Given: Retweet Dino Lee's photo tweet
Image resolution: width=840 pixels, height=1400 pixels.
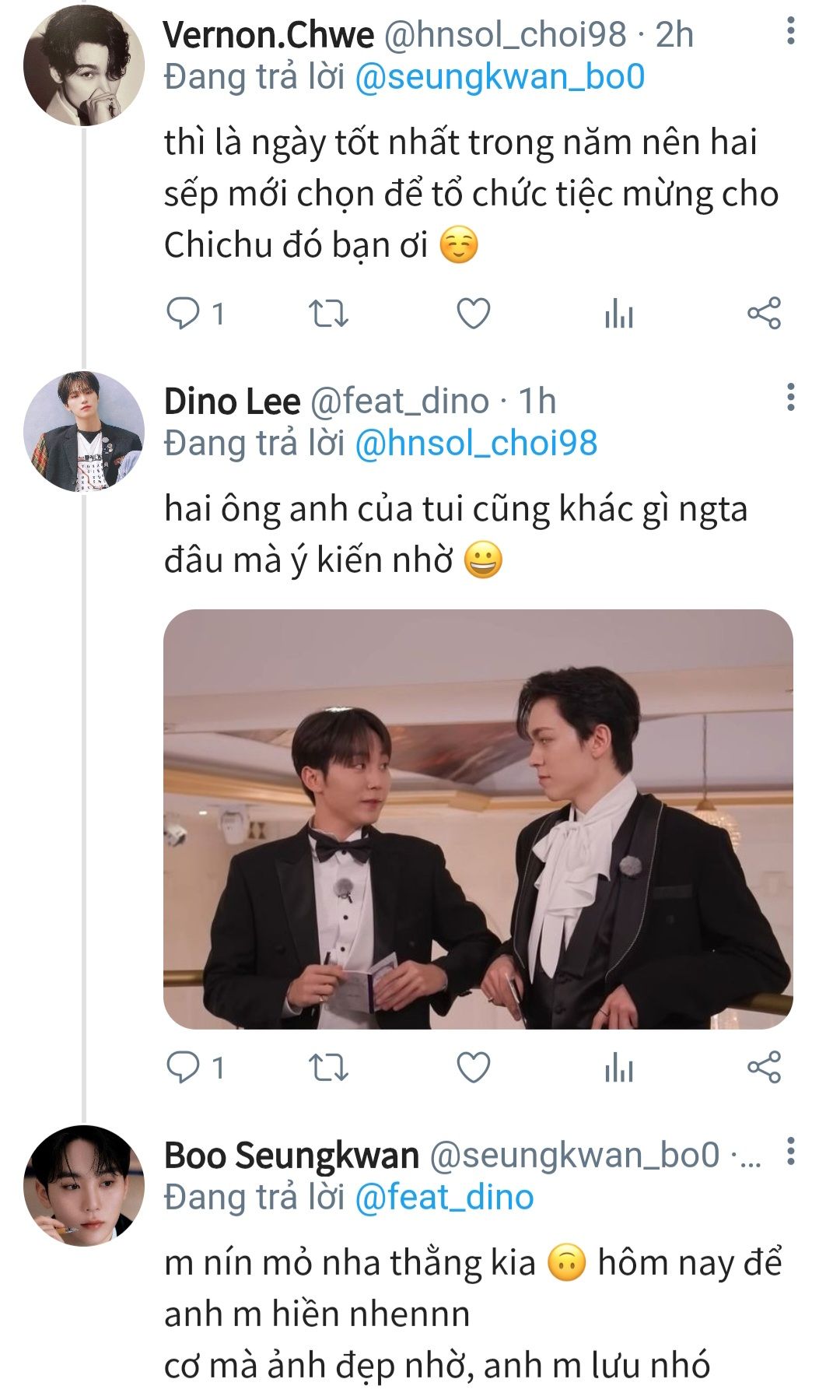Looking at the screenshot, I should (x=328, y=1068).
